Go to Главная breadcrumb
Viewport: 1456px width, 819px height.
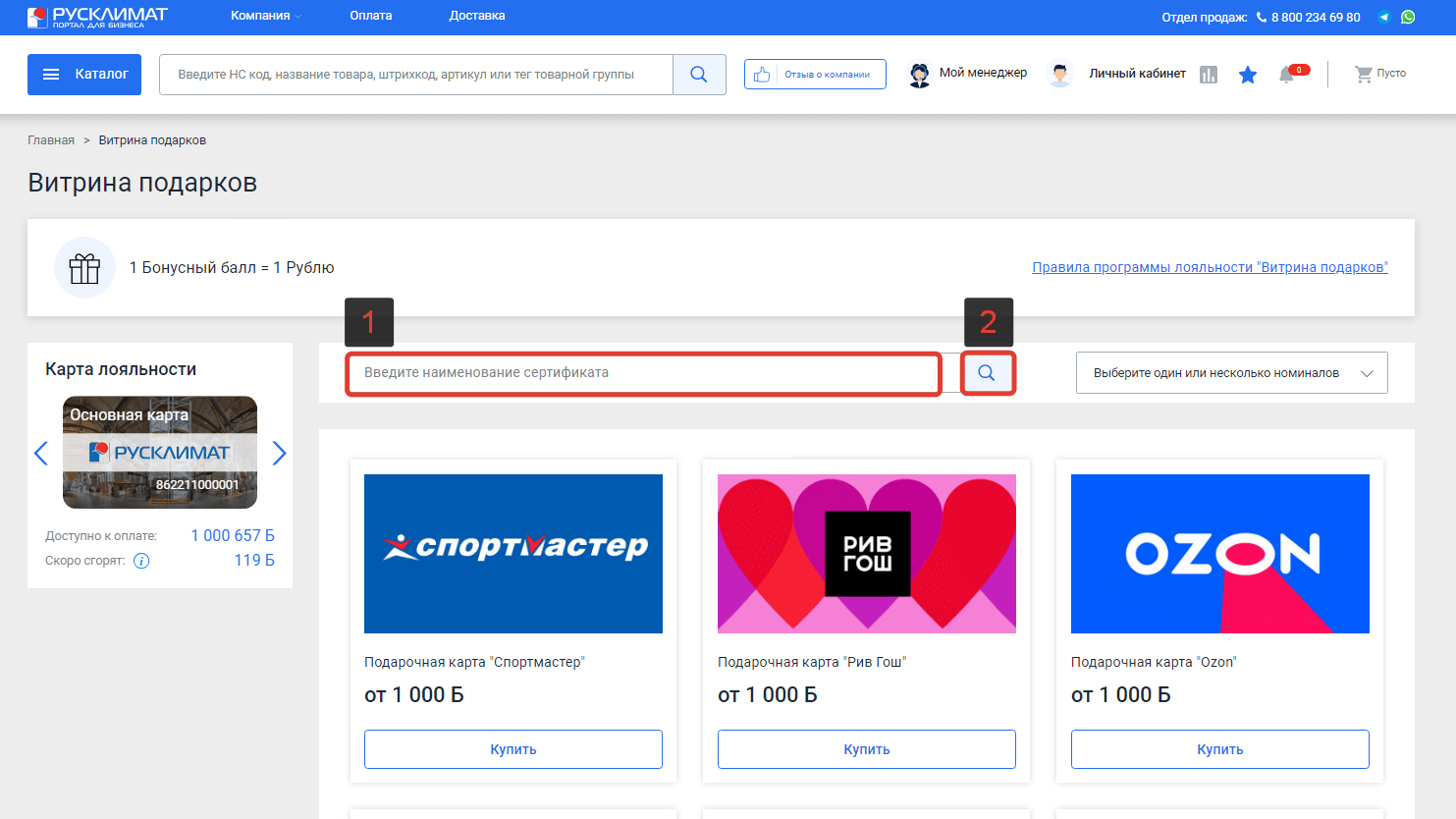pos(51,140)
